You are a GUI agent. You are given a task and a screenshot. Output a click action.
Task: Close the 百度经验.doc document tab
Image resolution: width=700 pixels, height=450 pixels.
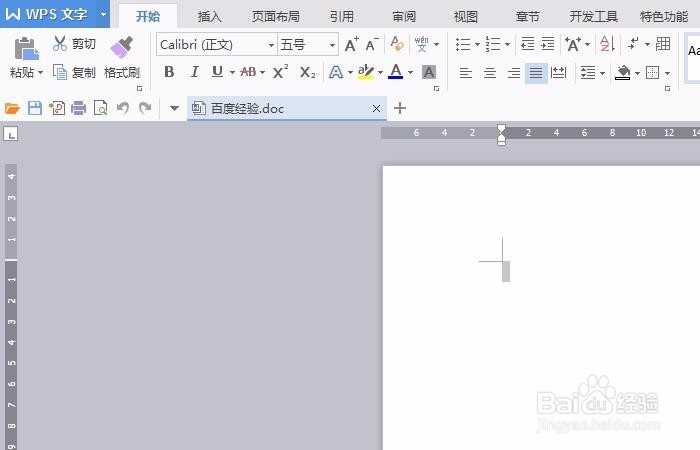click(x=376, y=108)
